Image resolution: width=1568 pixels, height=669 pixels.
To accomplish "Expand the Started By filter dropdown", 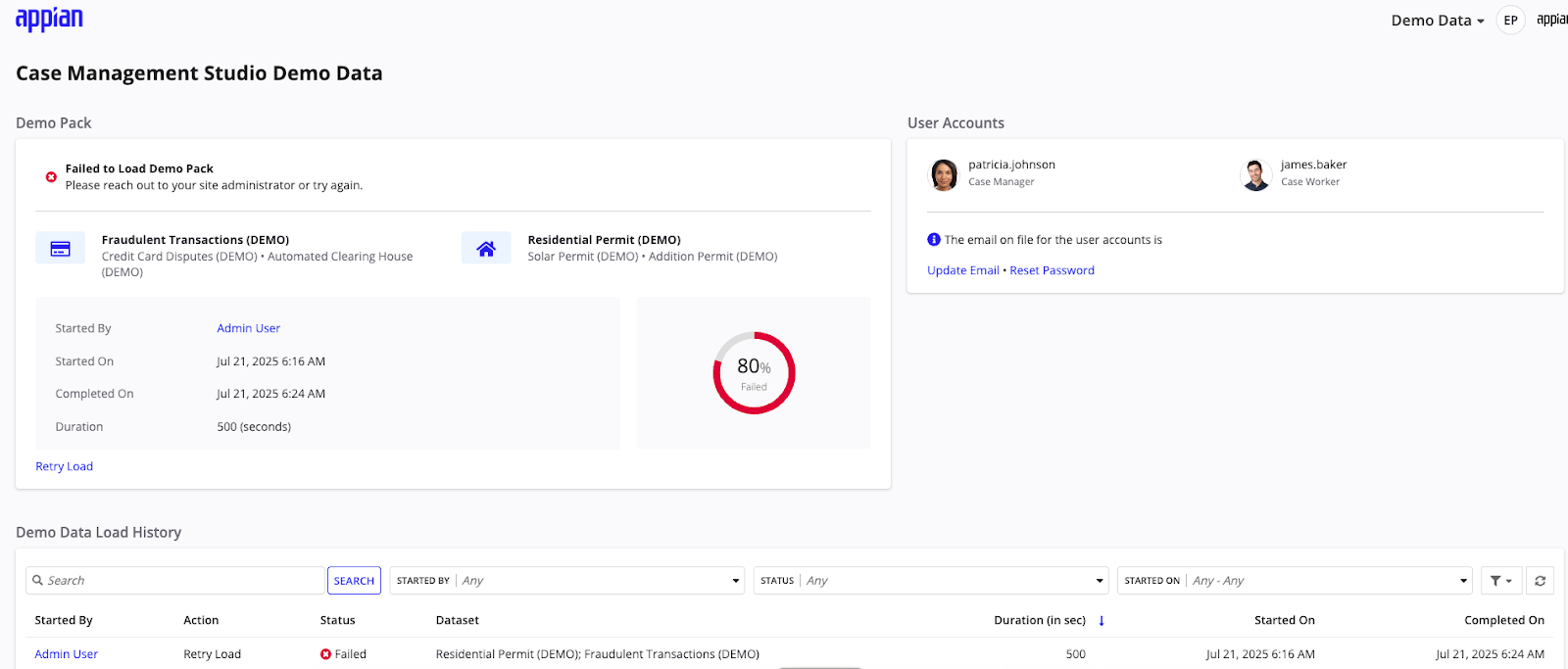I will pyautogui.click(x=567, y=581).
